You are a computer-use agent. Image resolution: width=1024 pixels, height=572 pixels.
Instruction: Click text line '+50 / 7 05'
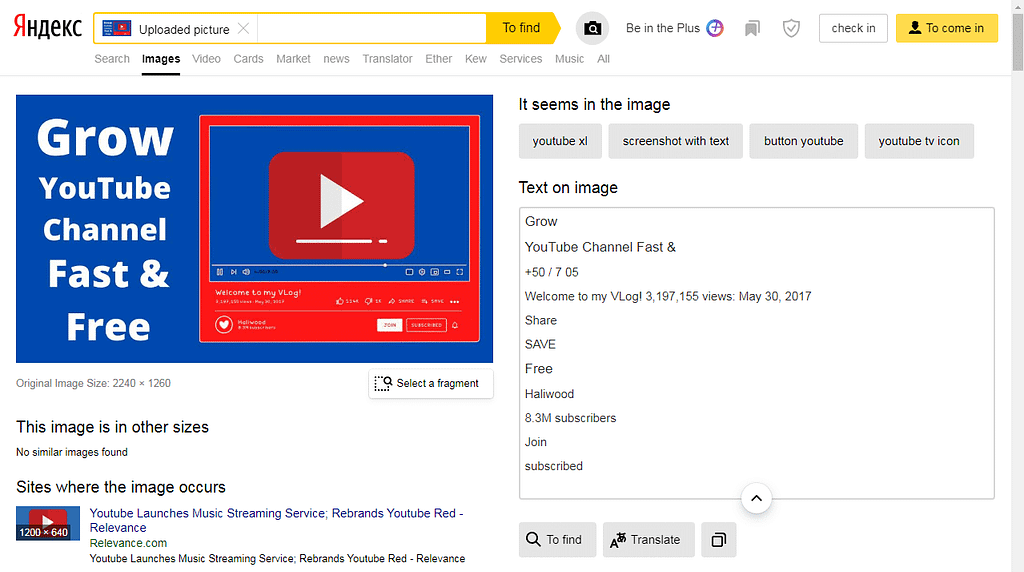click(551, 272)
